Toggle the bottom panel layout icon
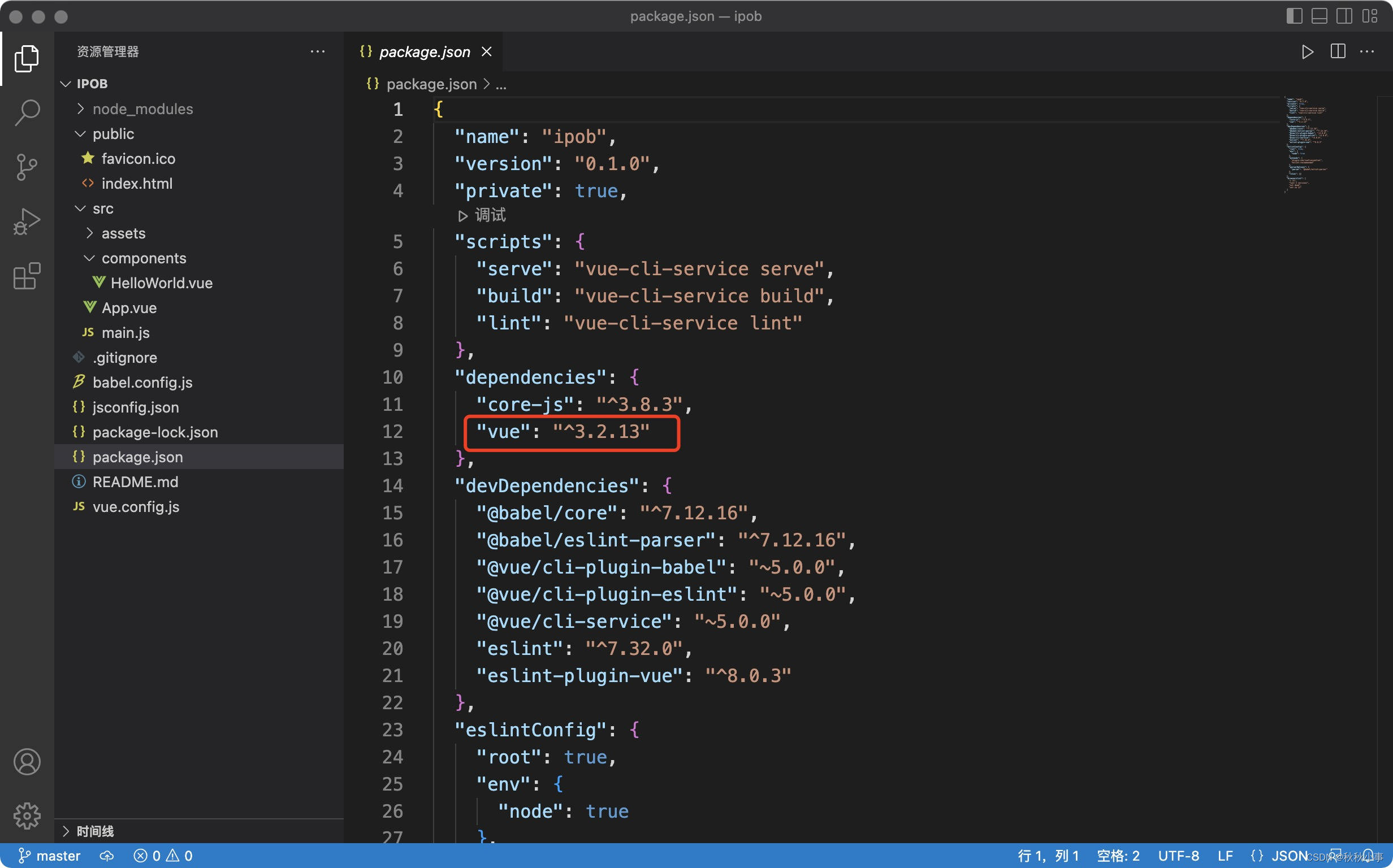 tap(1319, 16)
